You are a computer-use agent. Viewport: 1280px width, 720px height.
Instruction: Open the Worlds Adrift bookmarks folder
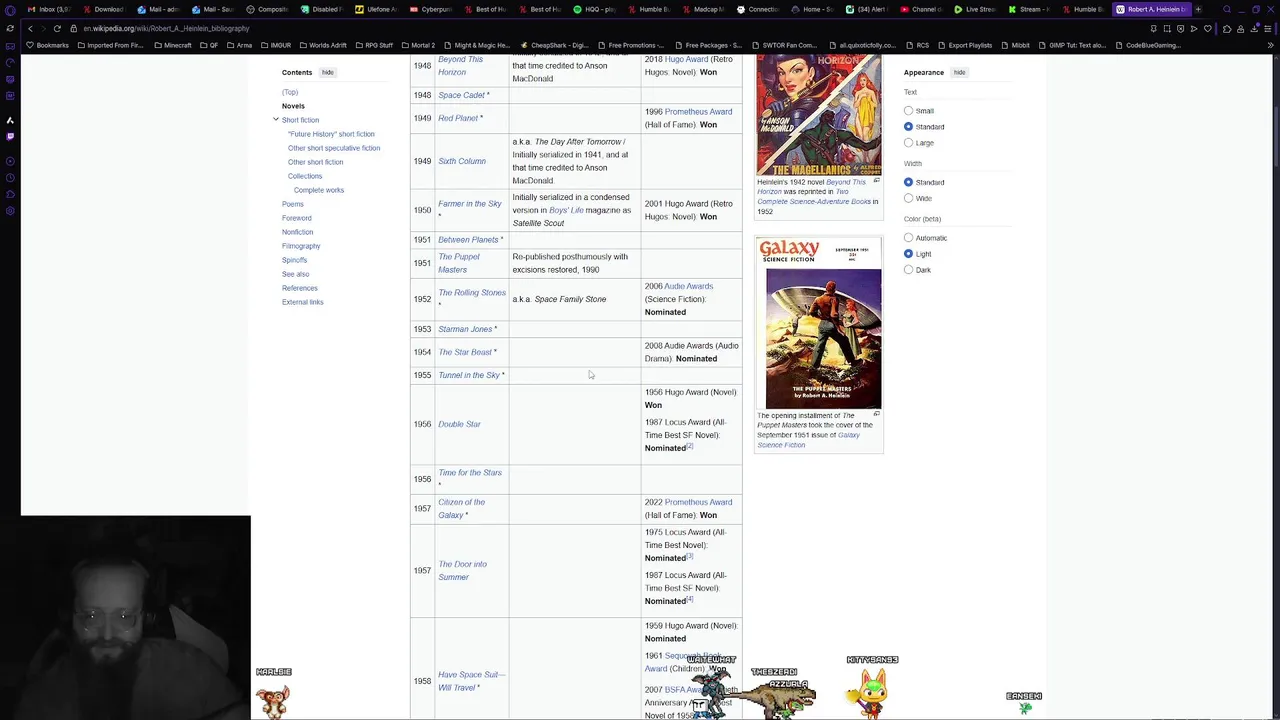pyautogui.click(x=322, y=45)
